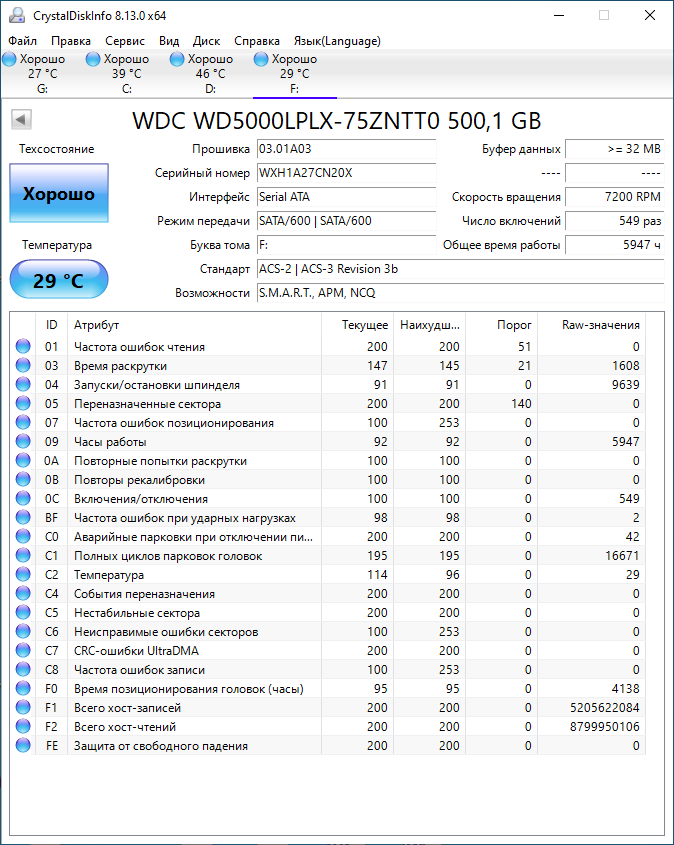Click status orb for attribute FE row
674x845 pixels.
tap(23, 745)
